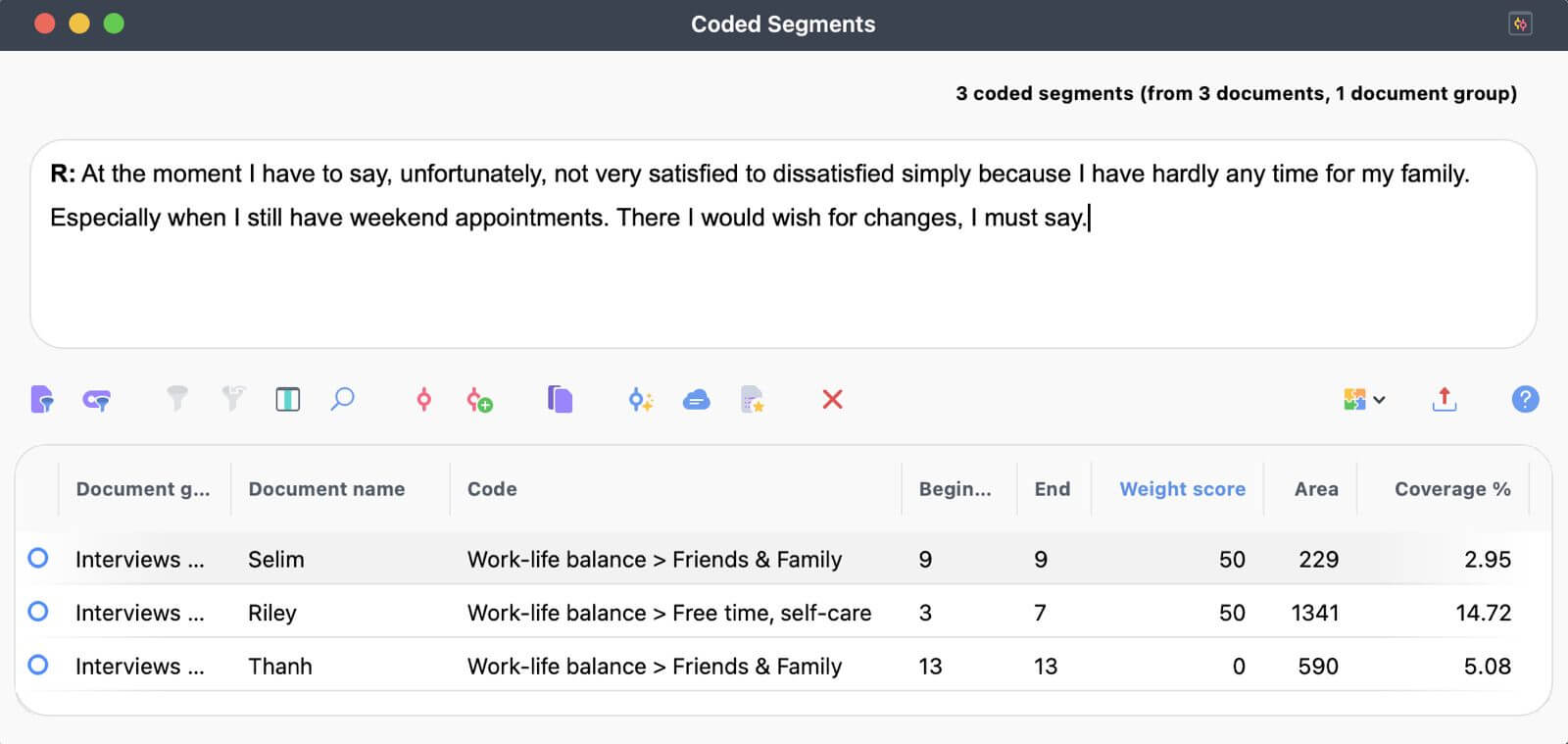The image size is (1568, 744).
Task: Click the purple copy documents icon
Action: [x=560, y=399]
